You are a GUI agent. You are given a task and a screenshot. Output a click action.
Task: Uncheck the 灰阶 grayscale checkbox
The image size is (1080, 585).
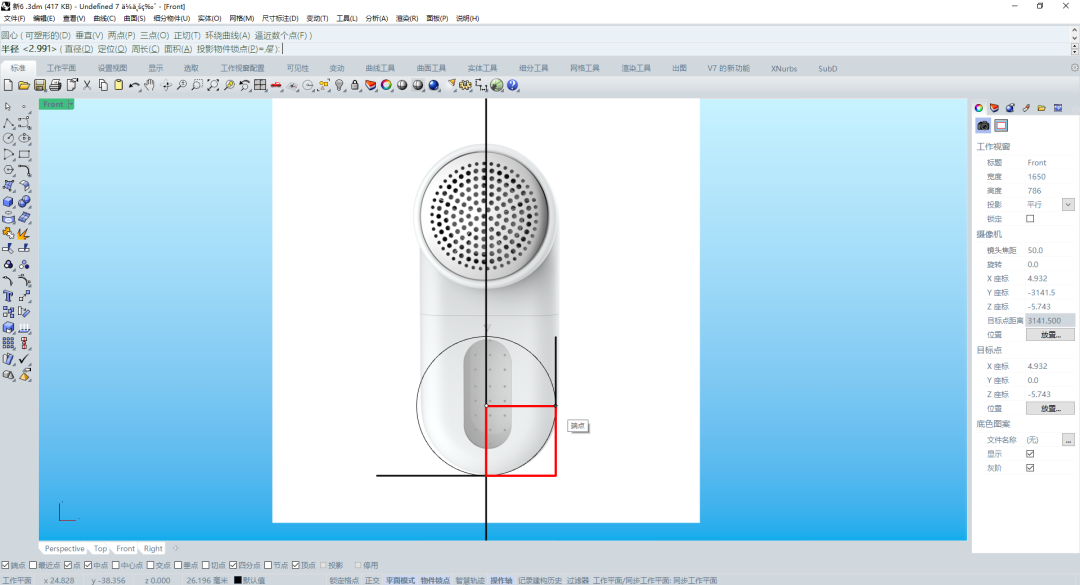pos(1030,467)
